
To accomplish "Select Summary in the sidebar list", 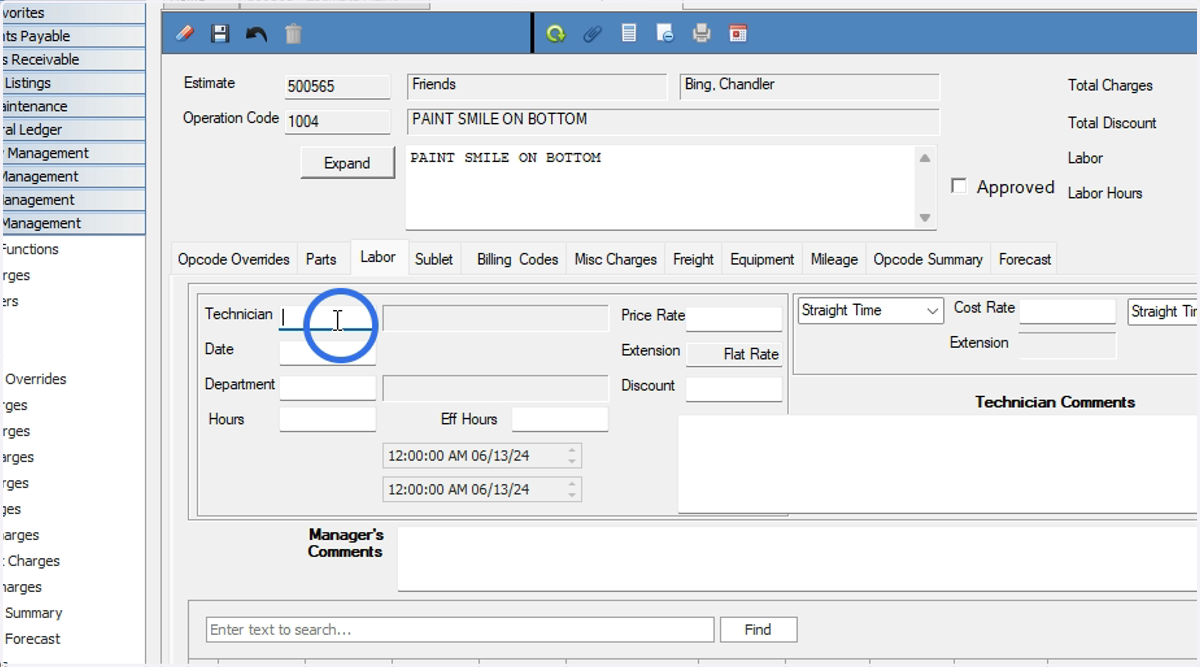I will [33, 613].
